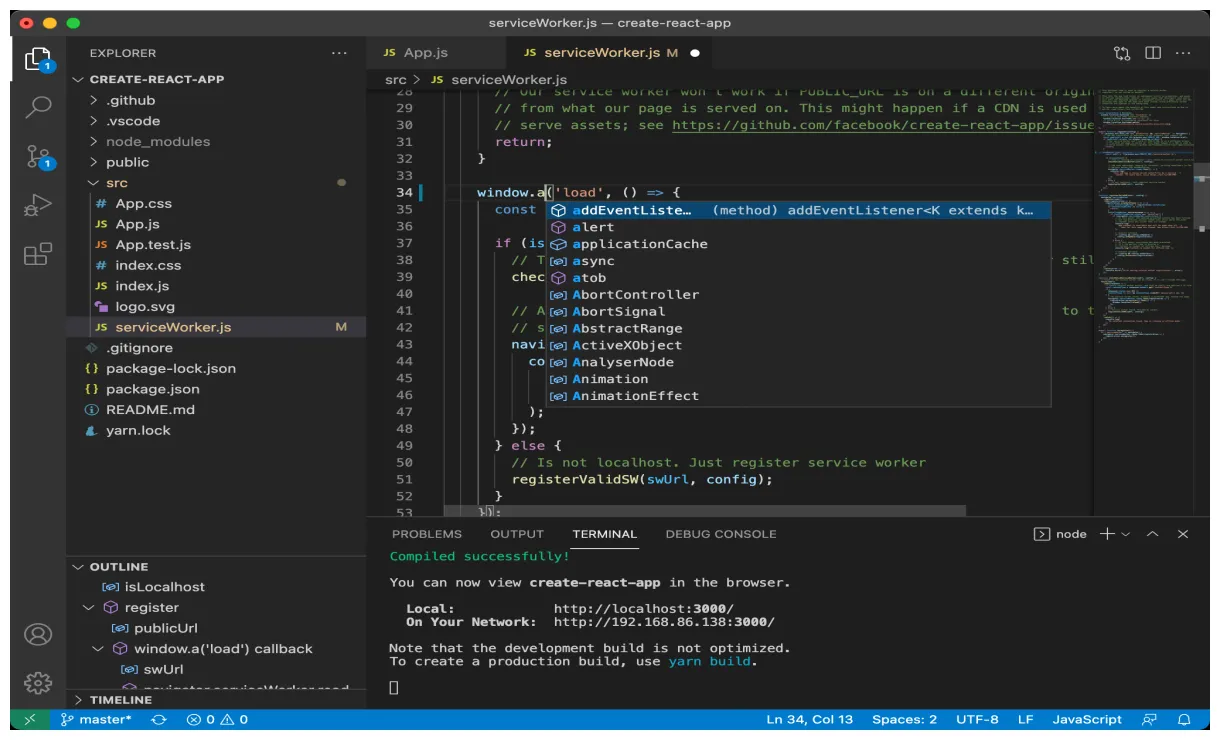Open the DEBUG CONSOLE panel tab
The height and width of the screenshot is (740, 1220).
click(720, 533)
